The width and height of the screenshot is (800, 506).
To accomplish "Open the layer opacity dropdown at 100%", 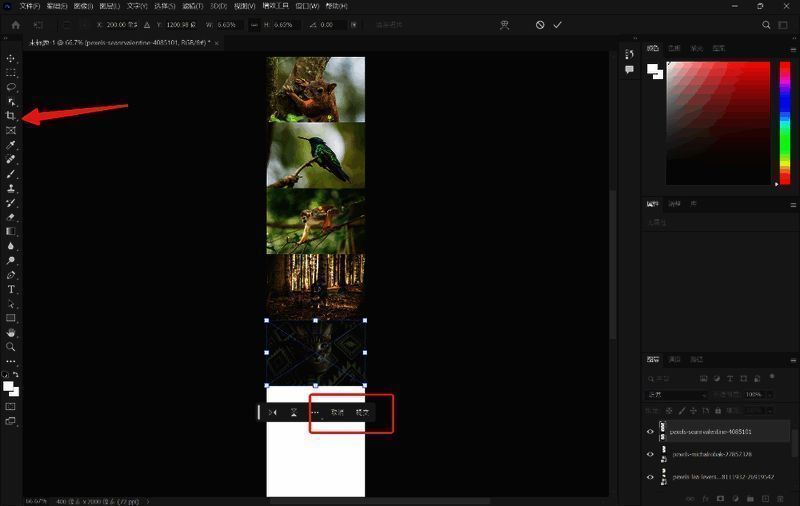I will point(771,395).
